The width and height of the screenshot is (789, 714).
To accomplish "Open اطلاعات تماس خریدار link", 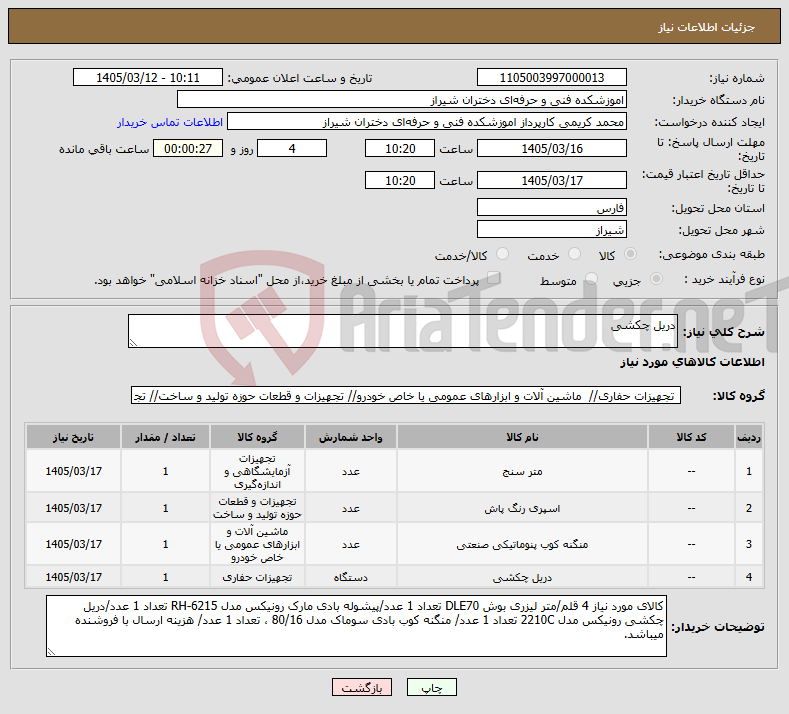I will [170, 122].
